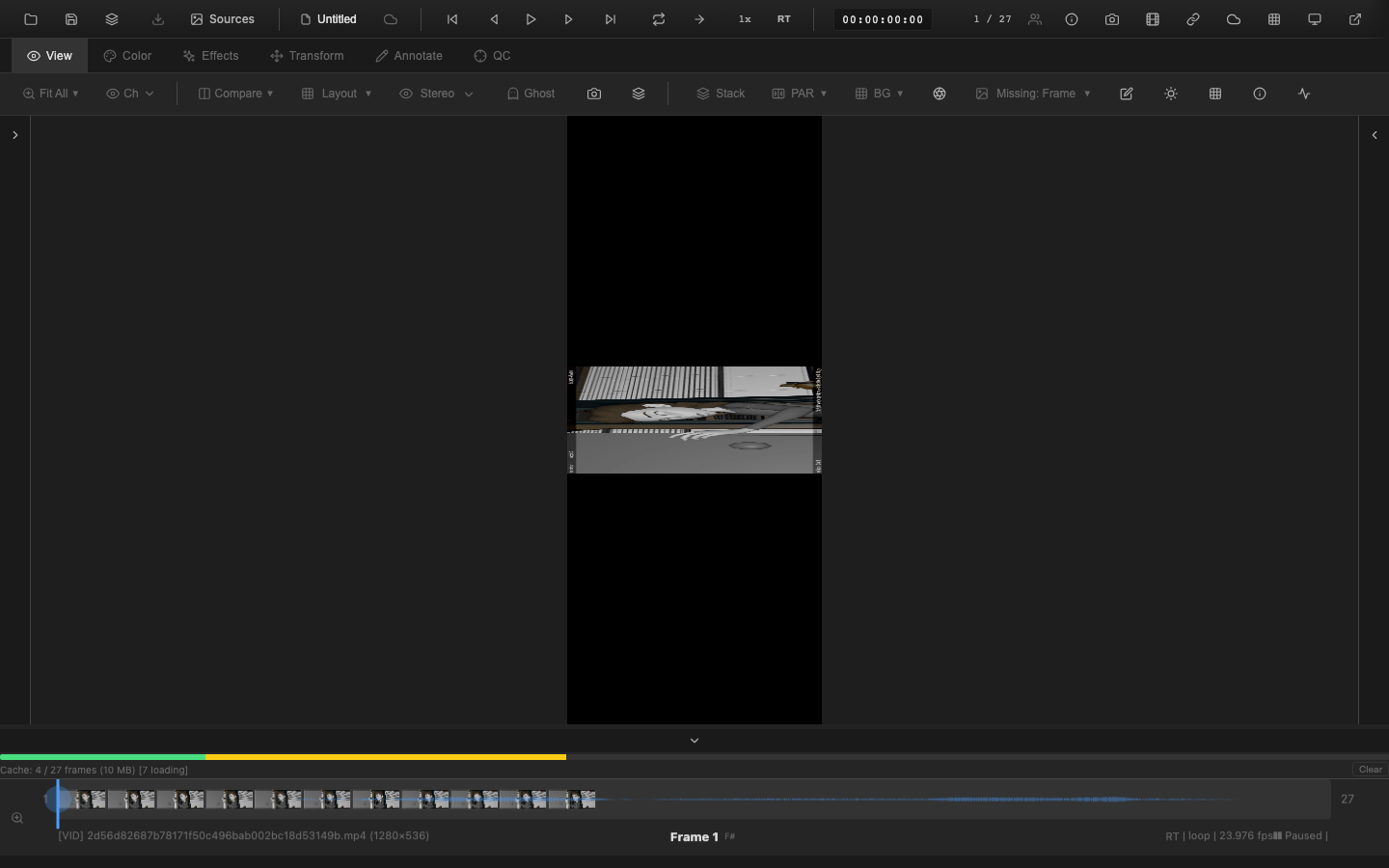Toggle the RT realtime playback mode
Image resolution: width=1389 pixels, height=868 pixels.
pyautogui.click(x=784, y=19)
